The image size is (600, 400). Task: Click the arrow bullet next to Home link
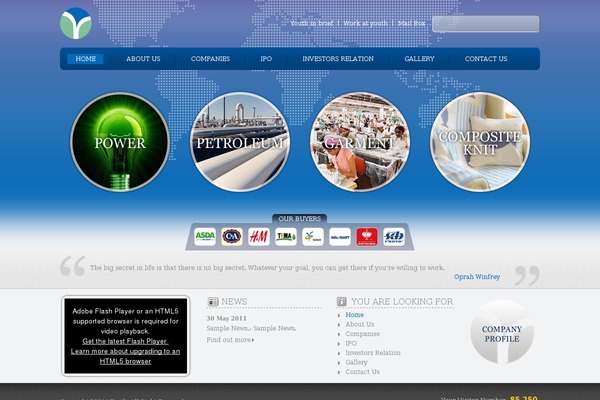339,315
